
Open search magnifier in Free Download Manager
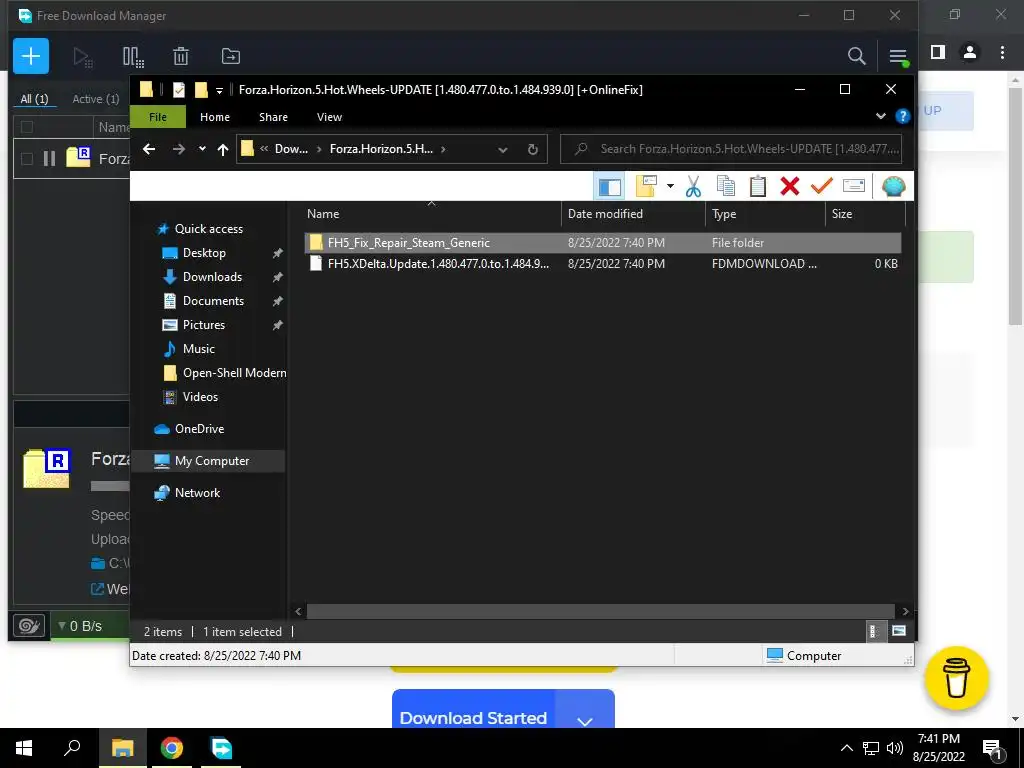[x=856, y=56]
